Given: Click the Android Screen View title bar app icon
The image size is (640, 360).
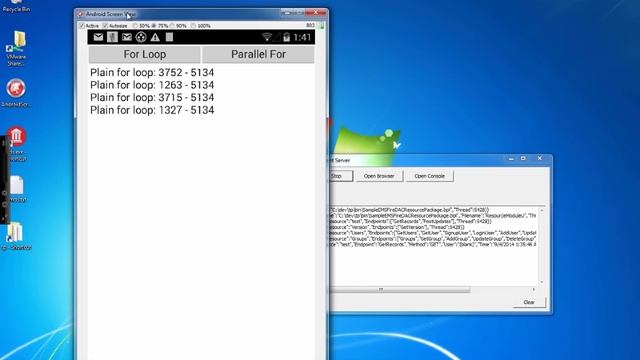Looking at the screenshot, I should coord(80,14).
